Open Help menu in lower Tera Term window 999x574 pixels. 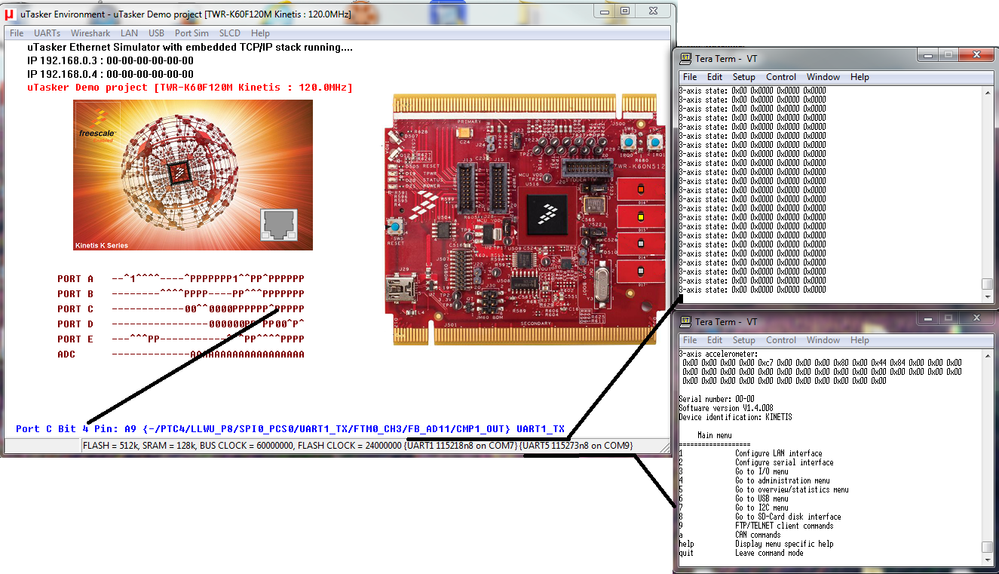pyautogui.click(x=859, y=340)
